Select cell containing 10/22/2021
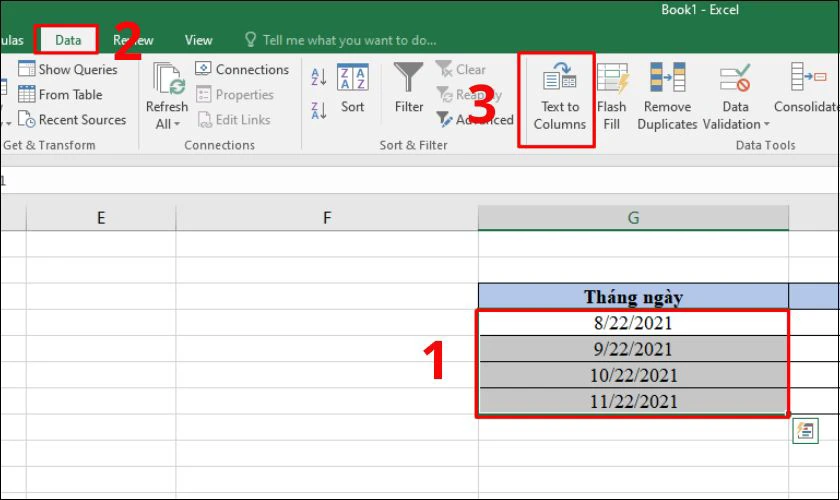The width and height of the screenshot is (840, 500). point(633,375)
